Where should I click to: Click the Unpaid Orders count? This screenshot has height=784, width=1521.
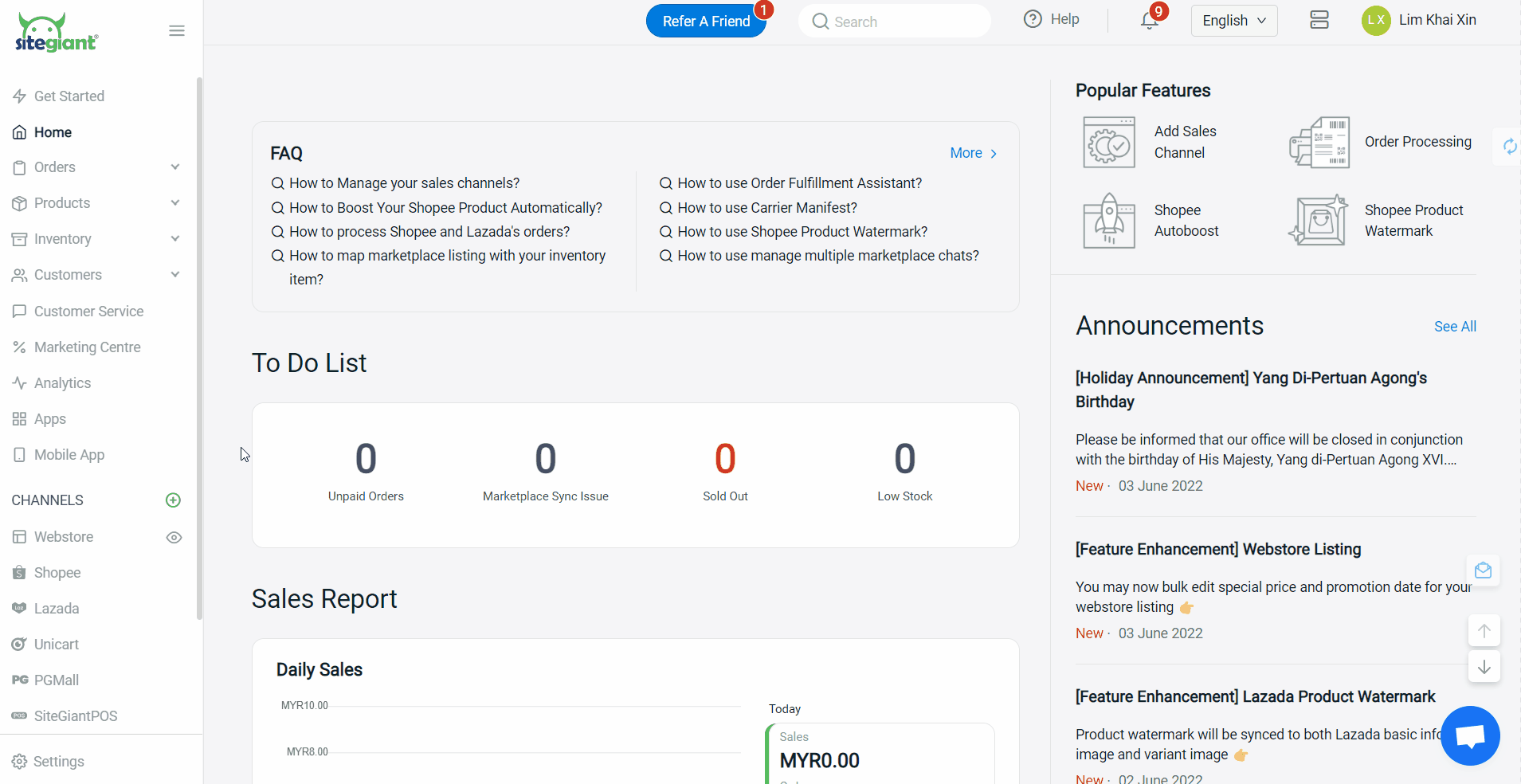(x=366, y=459)
